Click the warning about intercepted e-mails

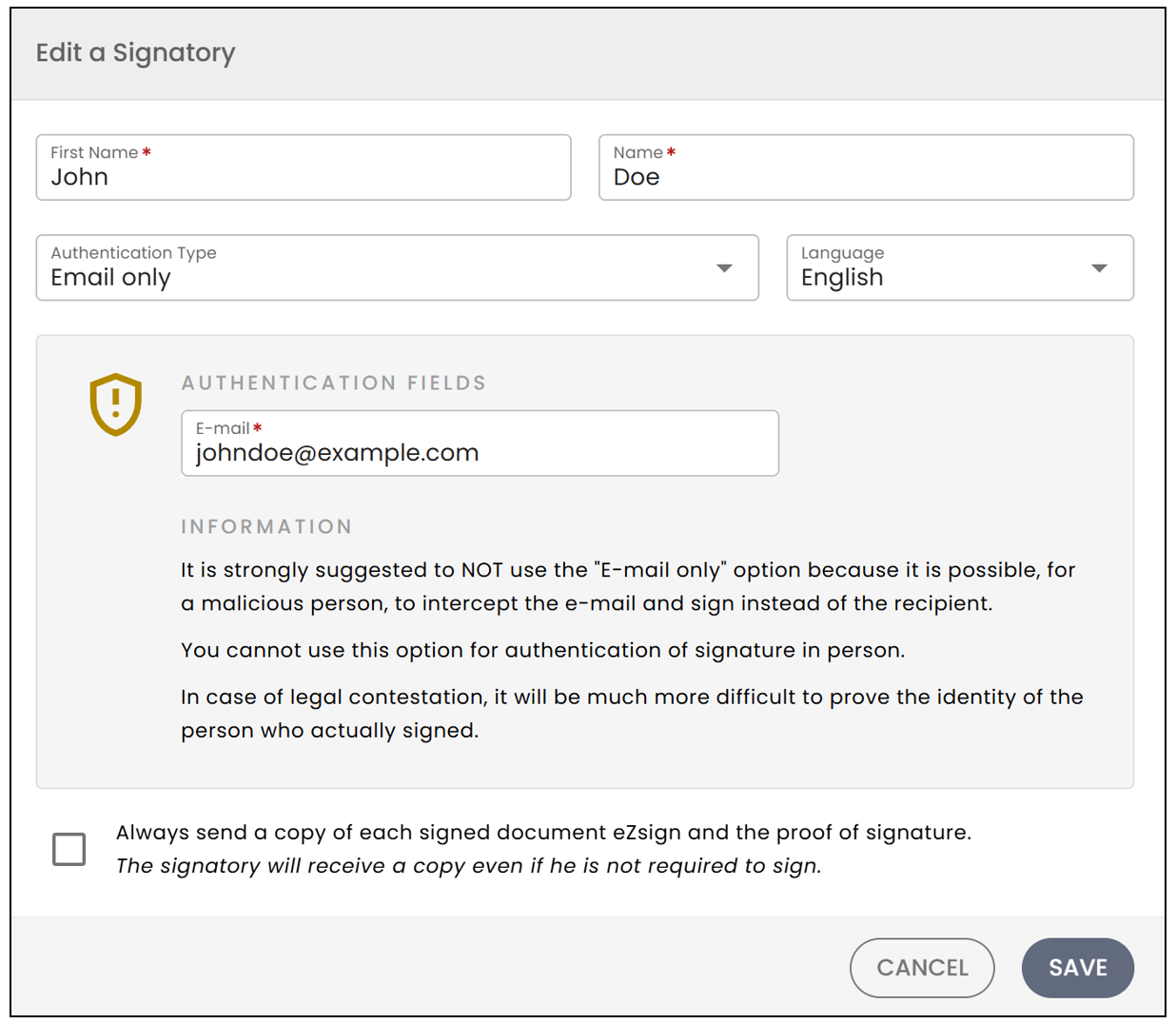click(x=628, y=586)
